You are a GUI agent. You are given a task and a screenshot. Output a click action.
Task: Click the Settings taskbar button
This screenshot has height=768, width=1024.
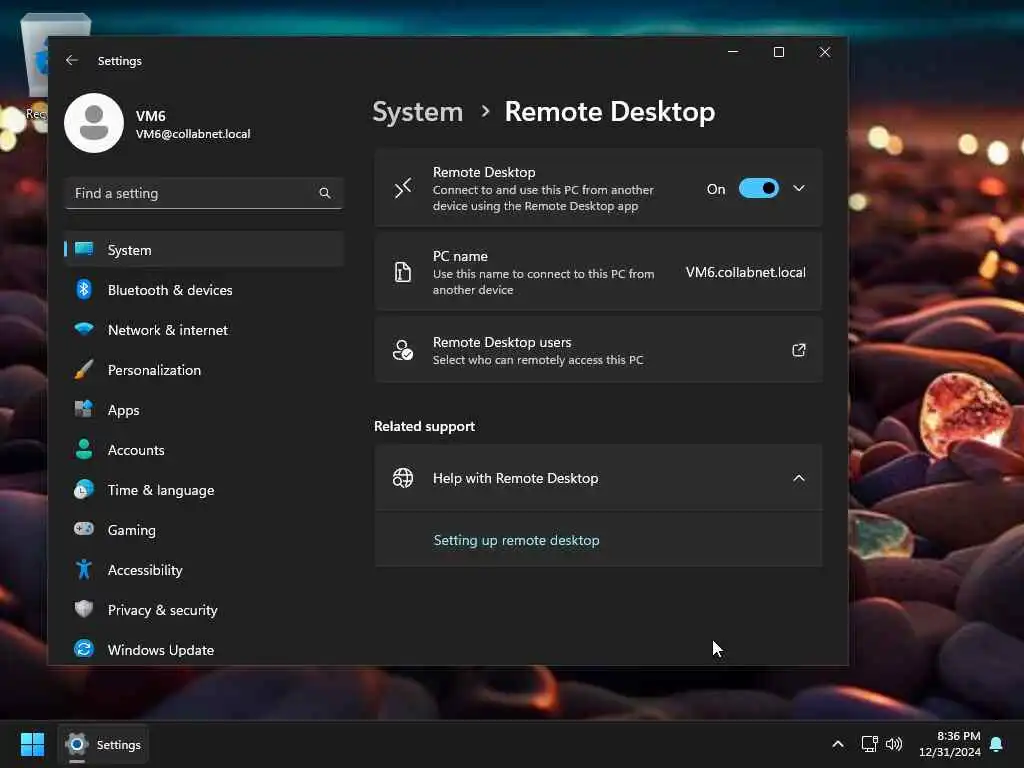pos(103,744)
